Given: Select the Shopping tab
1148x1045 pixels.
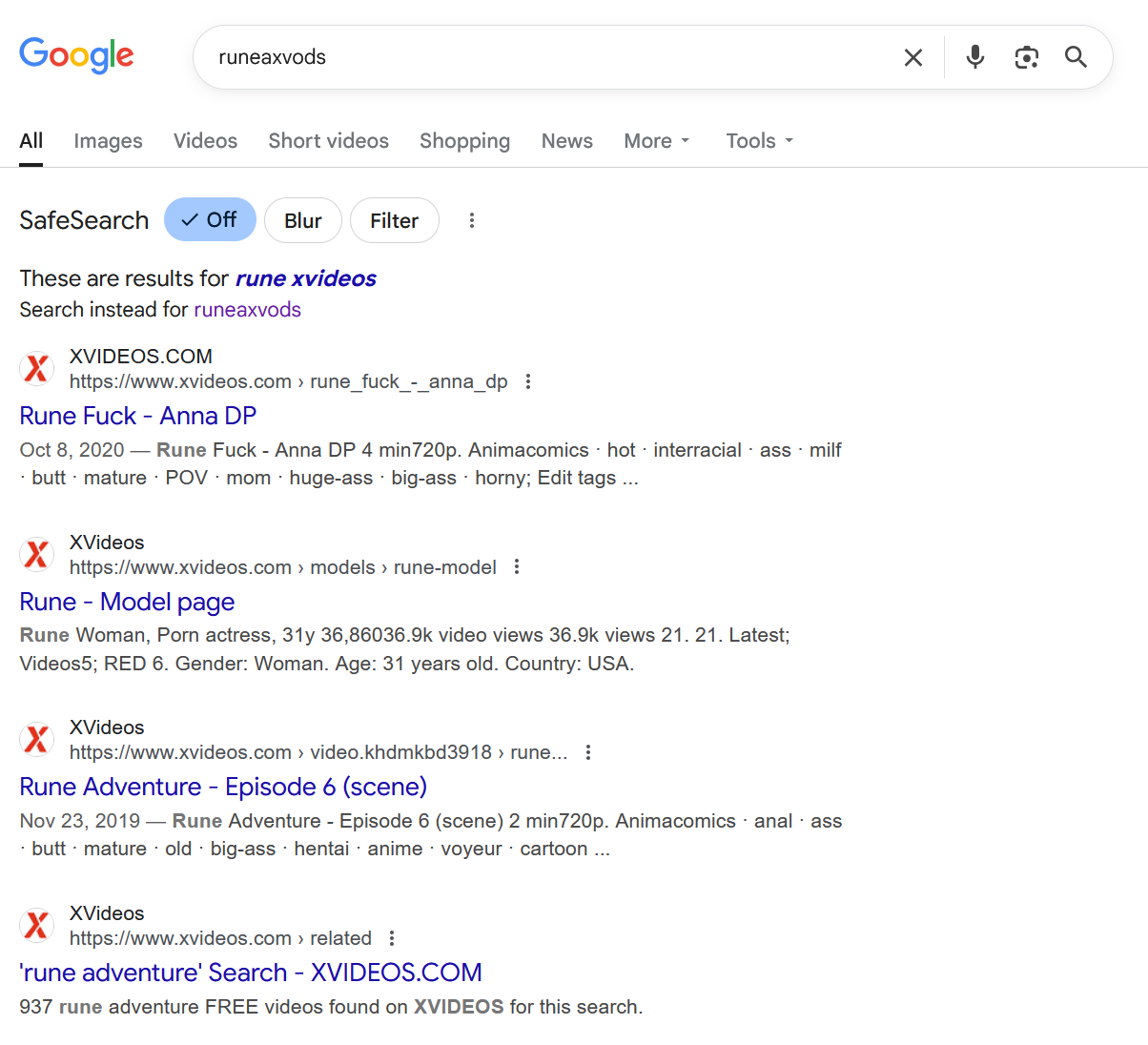Looking at the screenshot, I should (464, 141).
